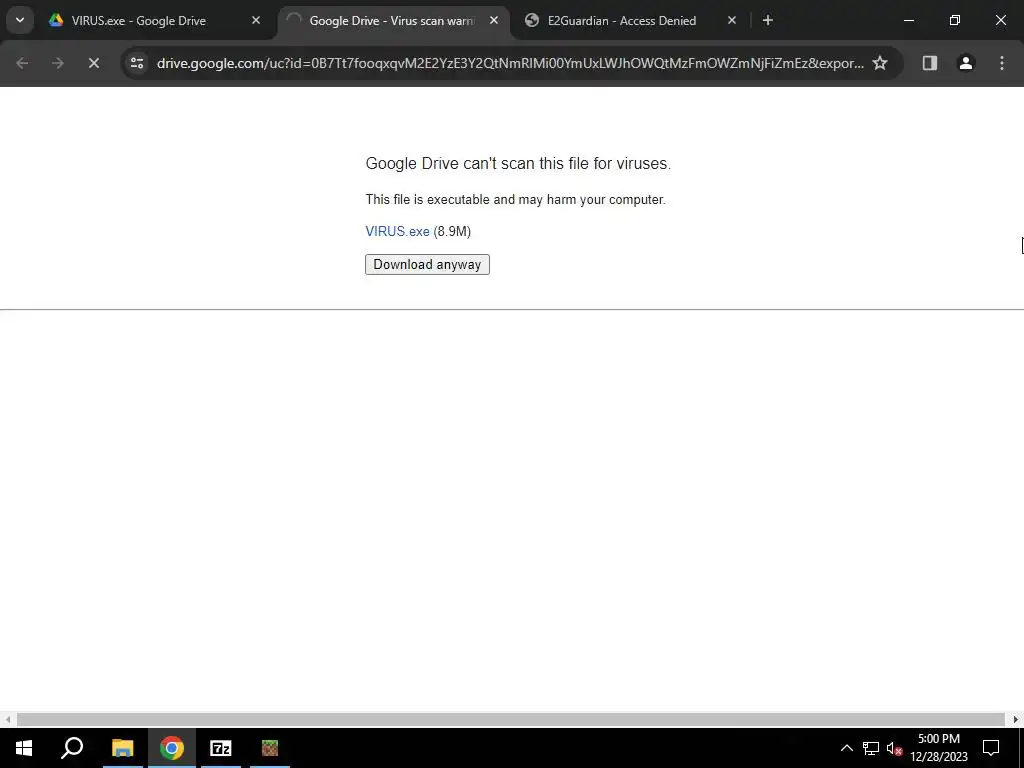Switch to the VIRUS.exe - Google Drive tab
The width and height of the screenshot is (1024, 768).
click(x=138, y=21)
